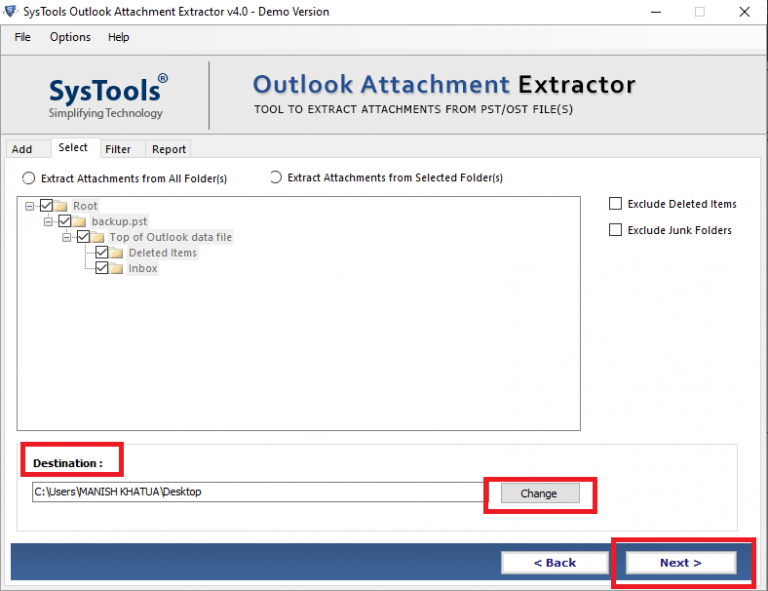The width and height of the screenshot is (768, 591).
Task: Click the backup.pst folder icon
Action: click(81, 221)
